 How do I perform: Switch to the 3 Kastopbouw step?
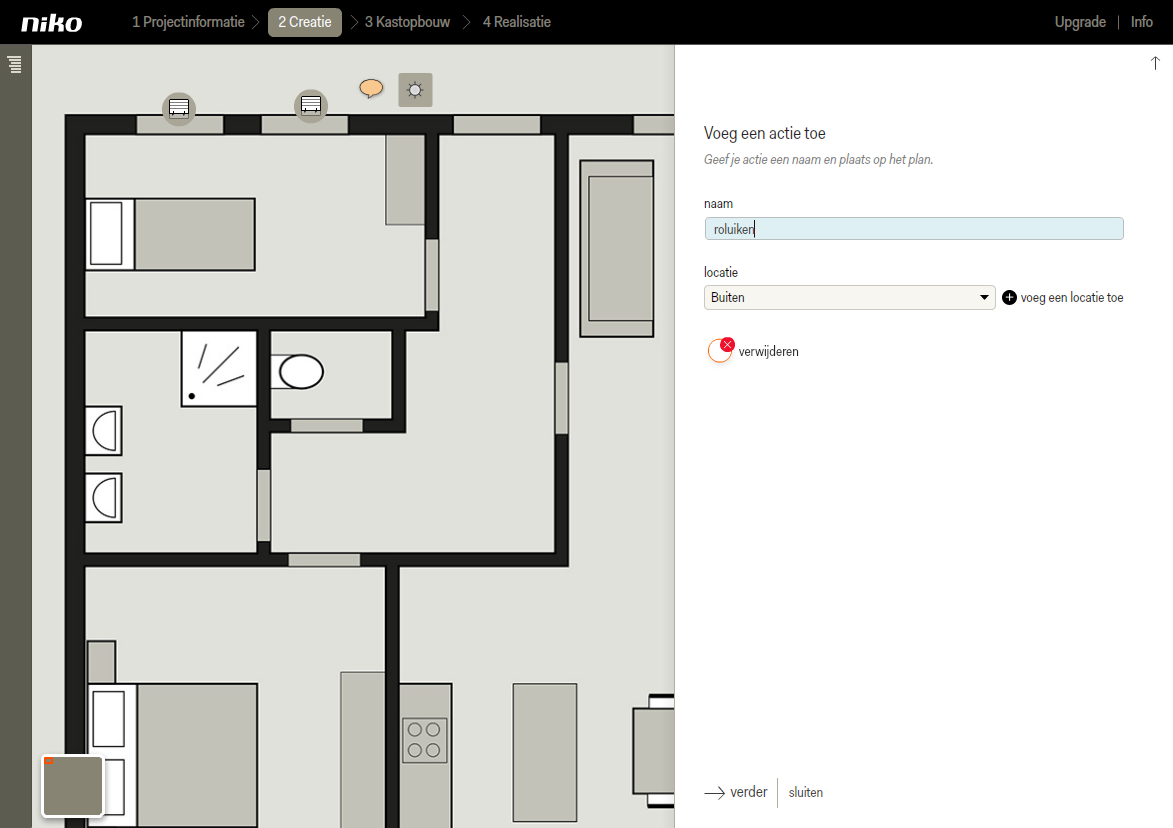tap(407, 22)
